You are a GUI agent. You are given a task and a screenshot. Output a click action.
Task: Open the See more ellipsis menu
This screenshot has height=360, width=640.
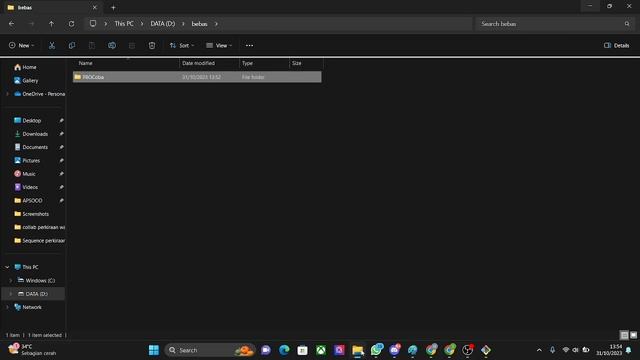[249, 45]
